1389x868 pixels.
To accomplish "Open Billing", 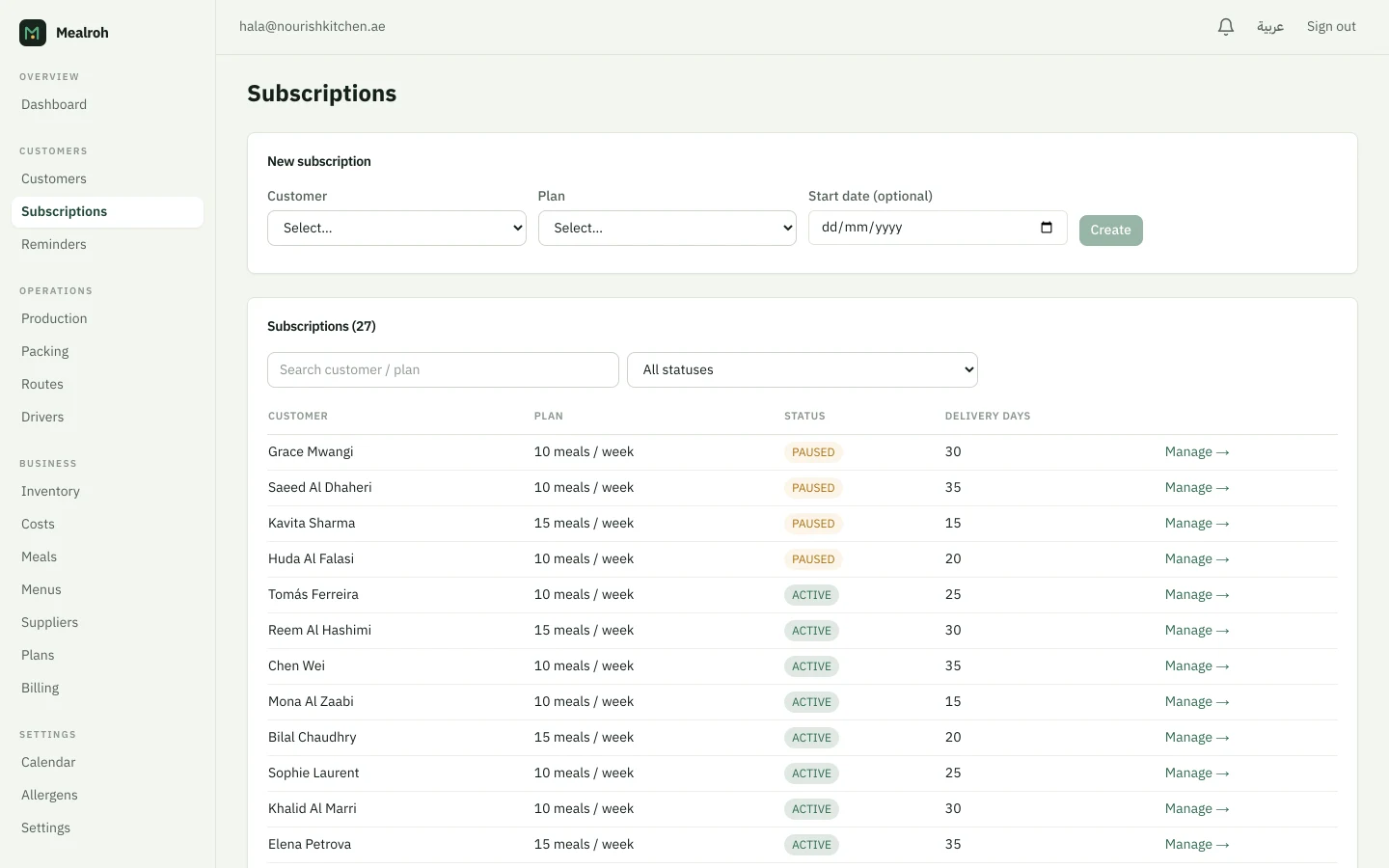I will tap(40, 688).
